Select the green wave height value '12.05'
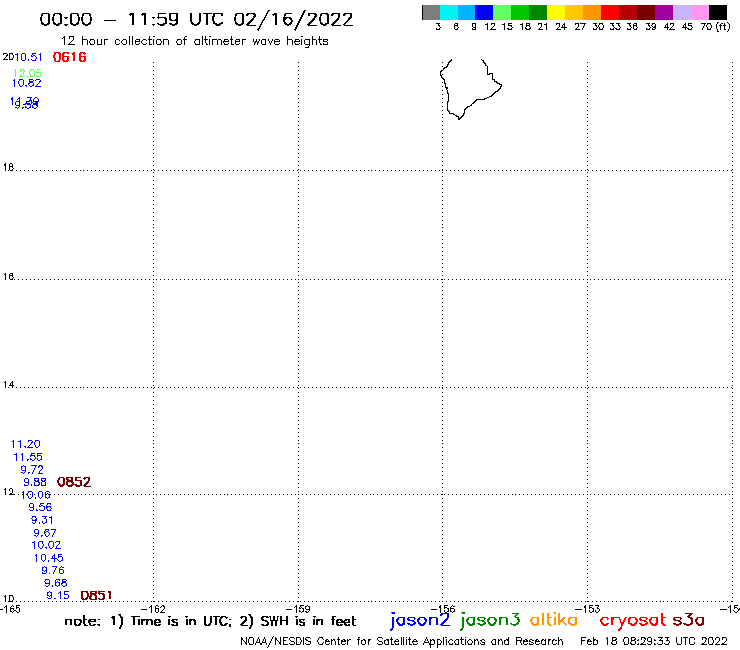740x650 pixels. coord(27,73)
